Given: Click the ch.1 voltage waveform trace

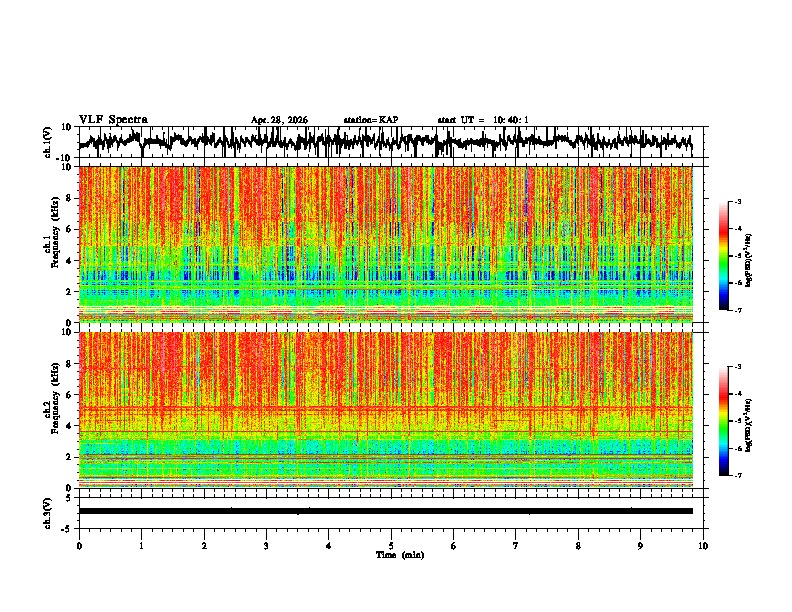Looking at the screenshot, I should point(386,142).
